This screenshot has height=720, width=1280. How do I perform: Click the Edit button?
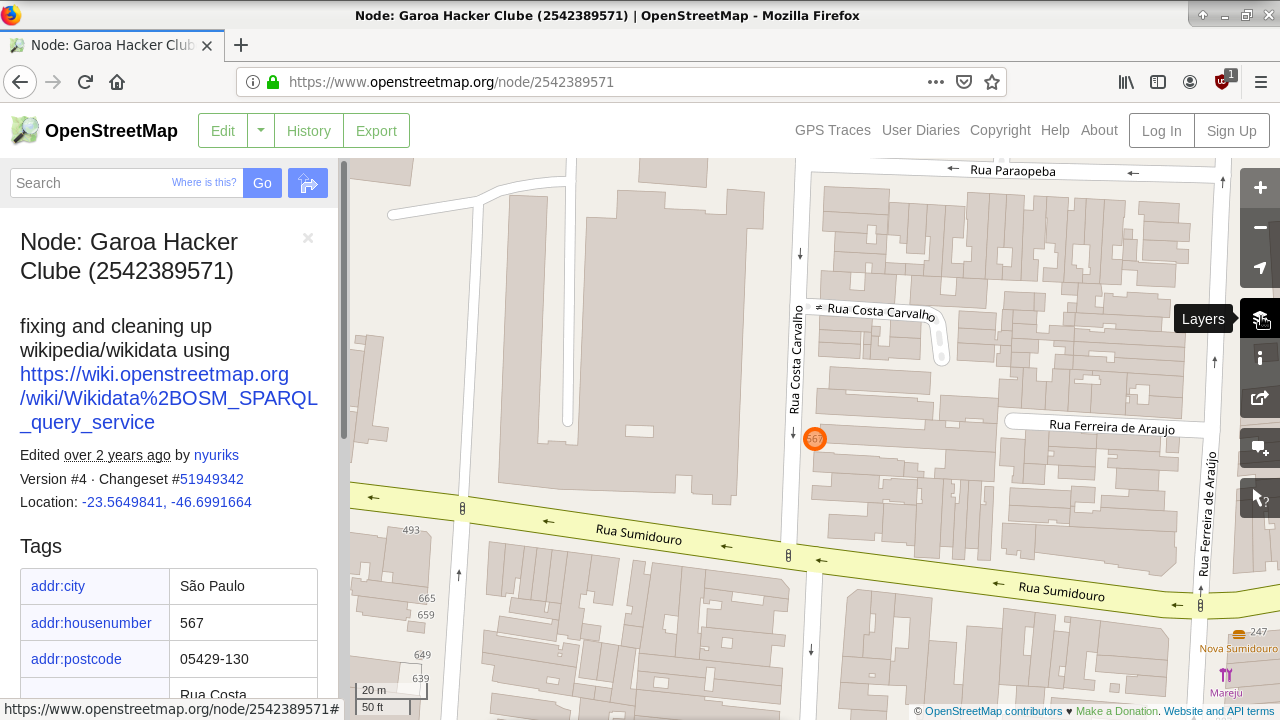pos(223,131)
